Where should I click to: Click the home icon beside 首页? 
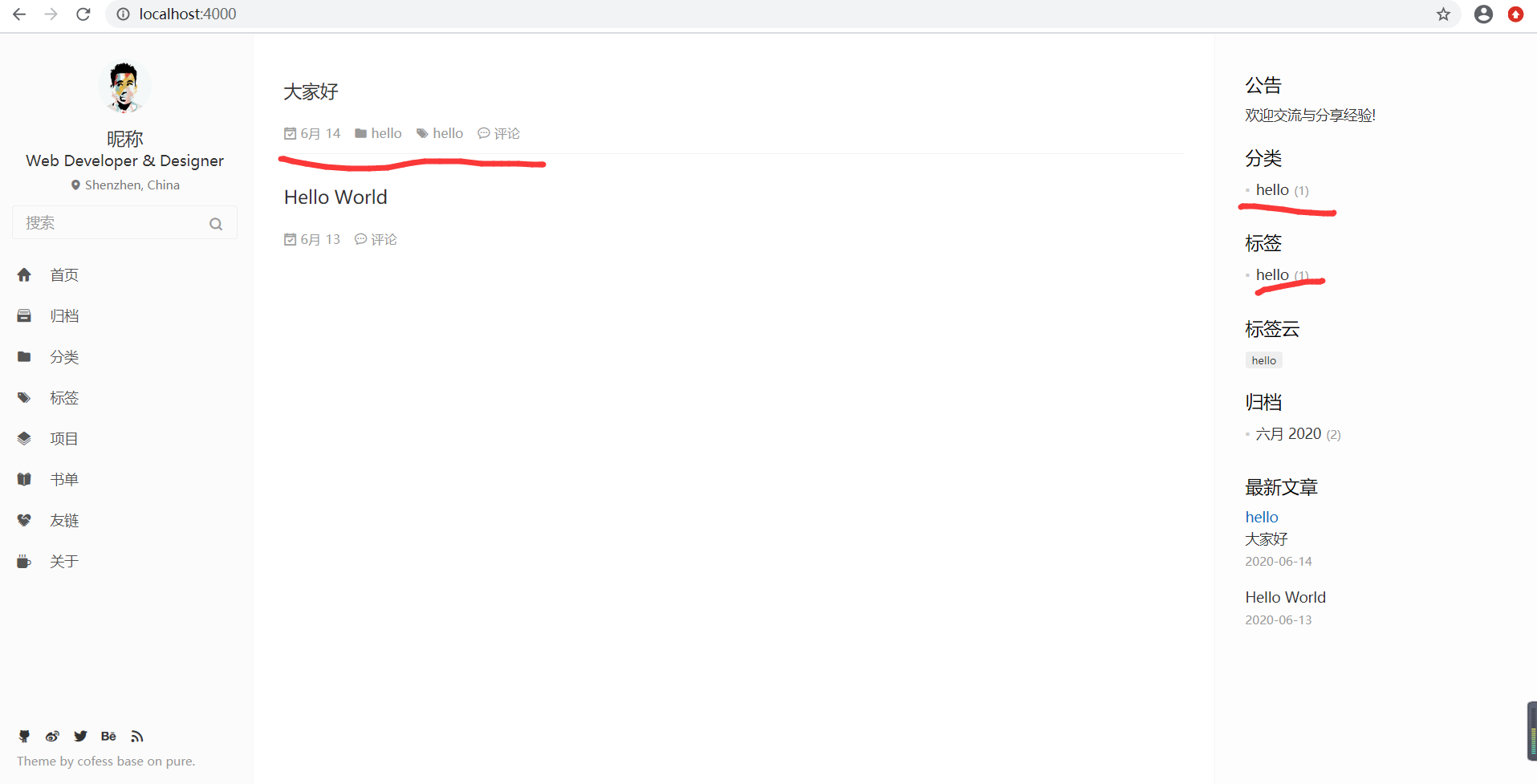tap(24, 275)
